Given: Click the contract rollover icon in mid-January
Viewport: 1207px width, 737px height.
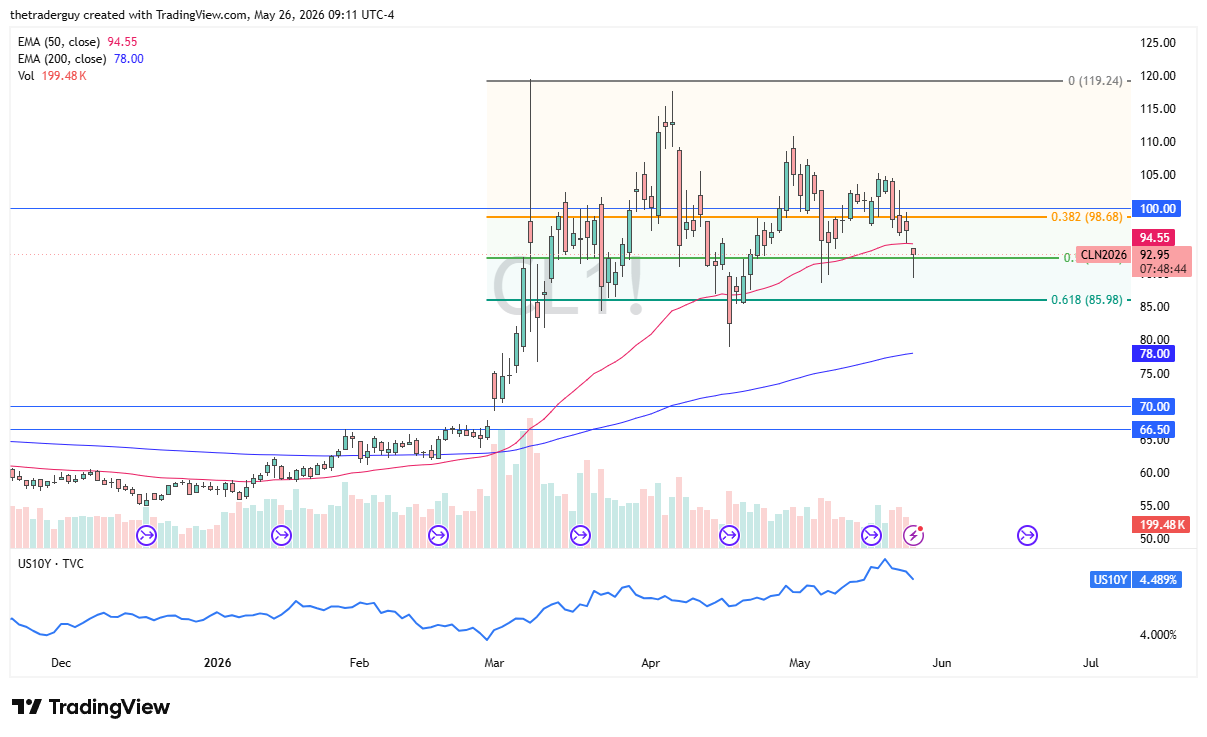Looking at the screenshot, I should pos(281,536).
